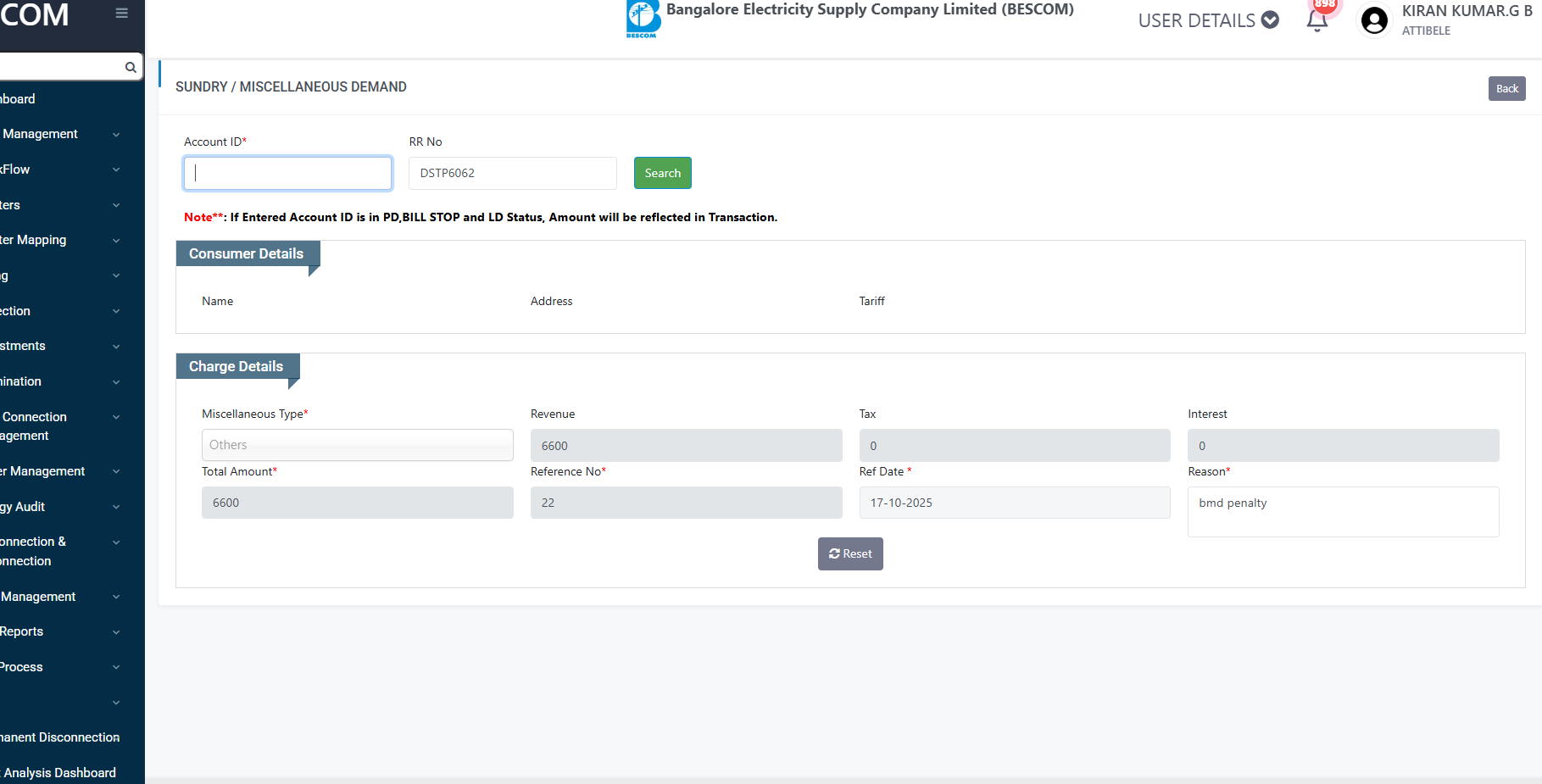Click the BESCOM logo in header
This screenshot has width=1542, height=784.
643,19
